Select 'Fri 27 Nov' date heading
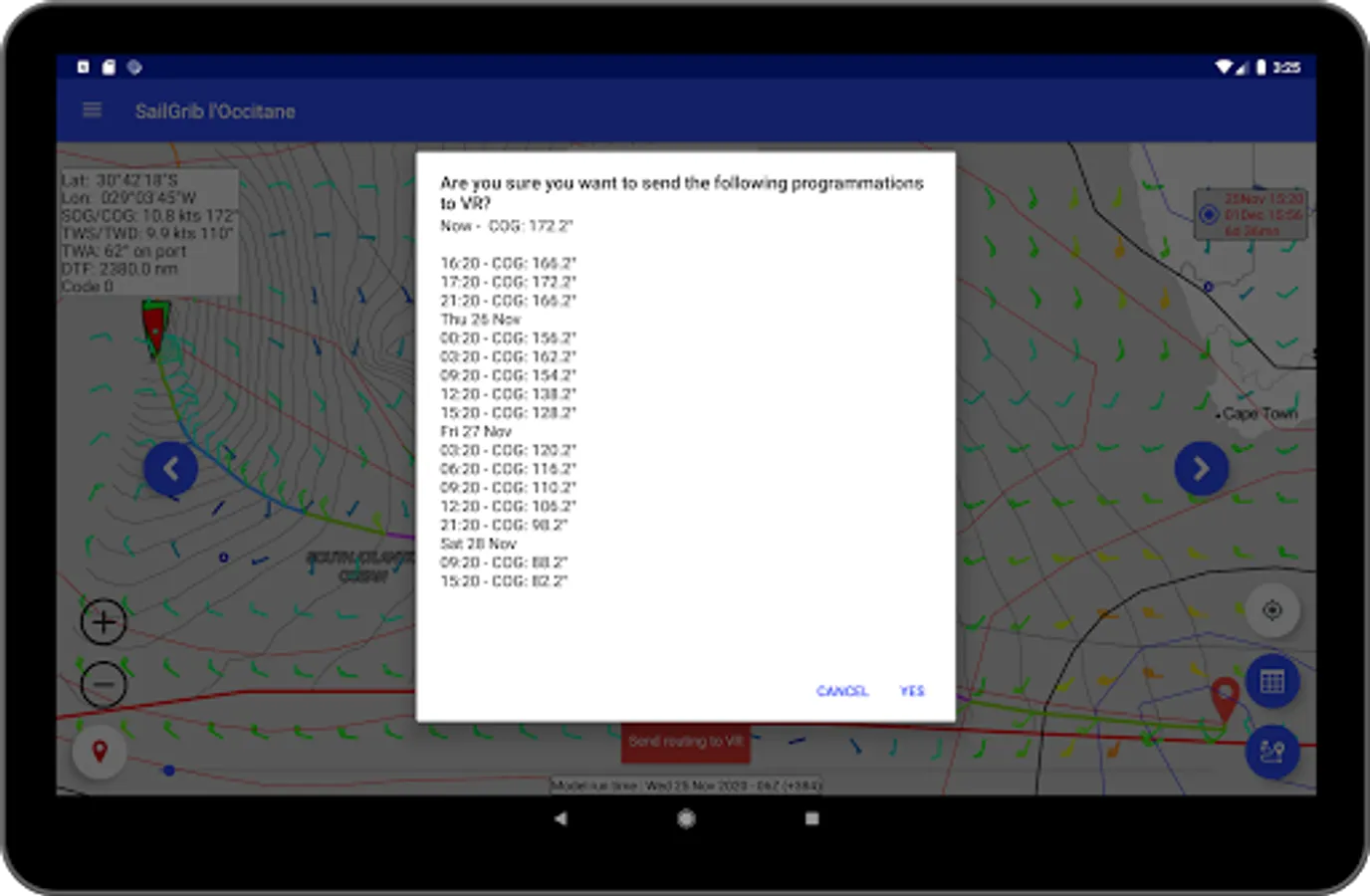The height and width of the screenshot is (896, 1370). click(475, 431)
